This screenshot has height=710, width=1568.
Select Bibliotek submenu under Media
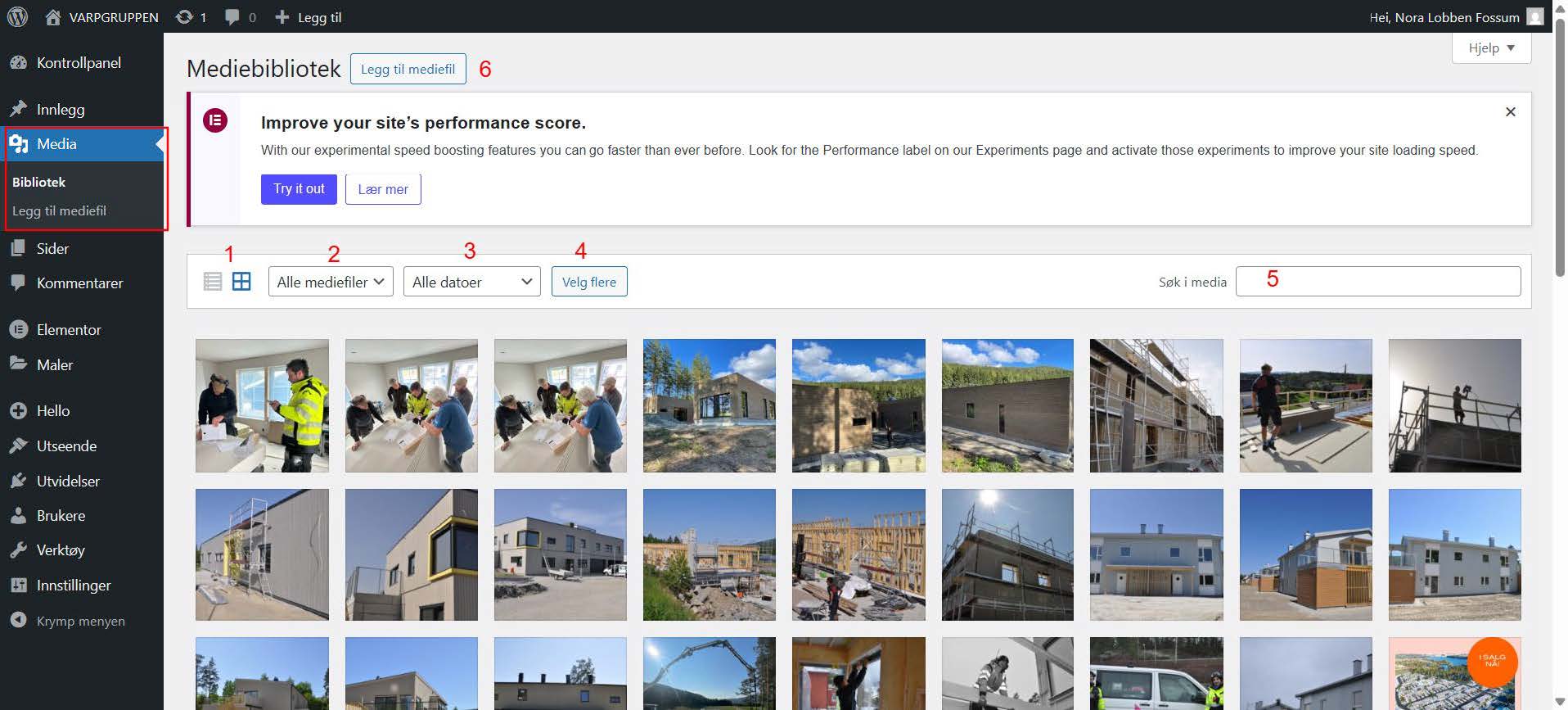[x=38, y=182]
